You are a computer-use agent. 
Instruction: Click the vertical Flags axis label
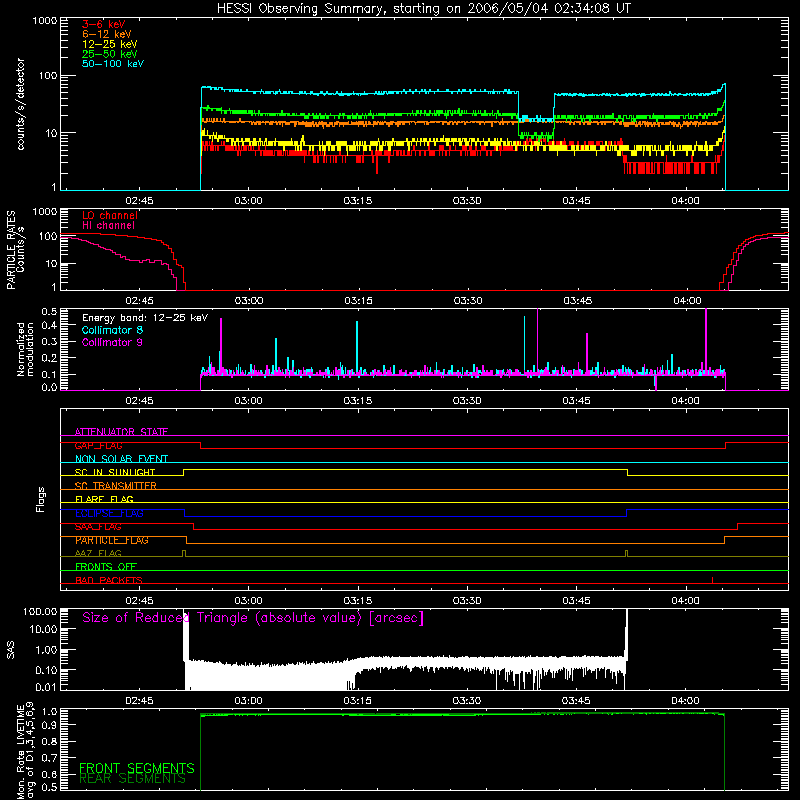[x=40, y=499]
